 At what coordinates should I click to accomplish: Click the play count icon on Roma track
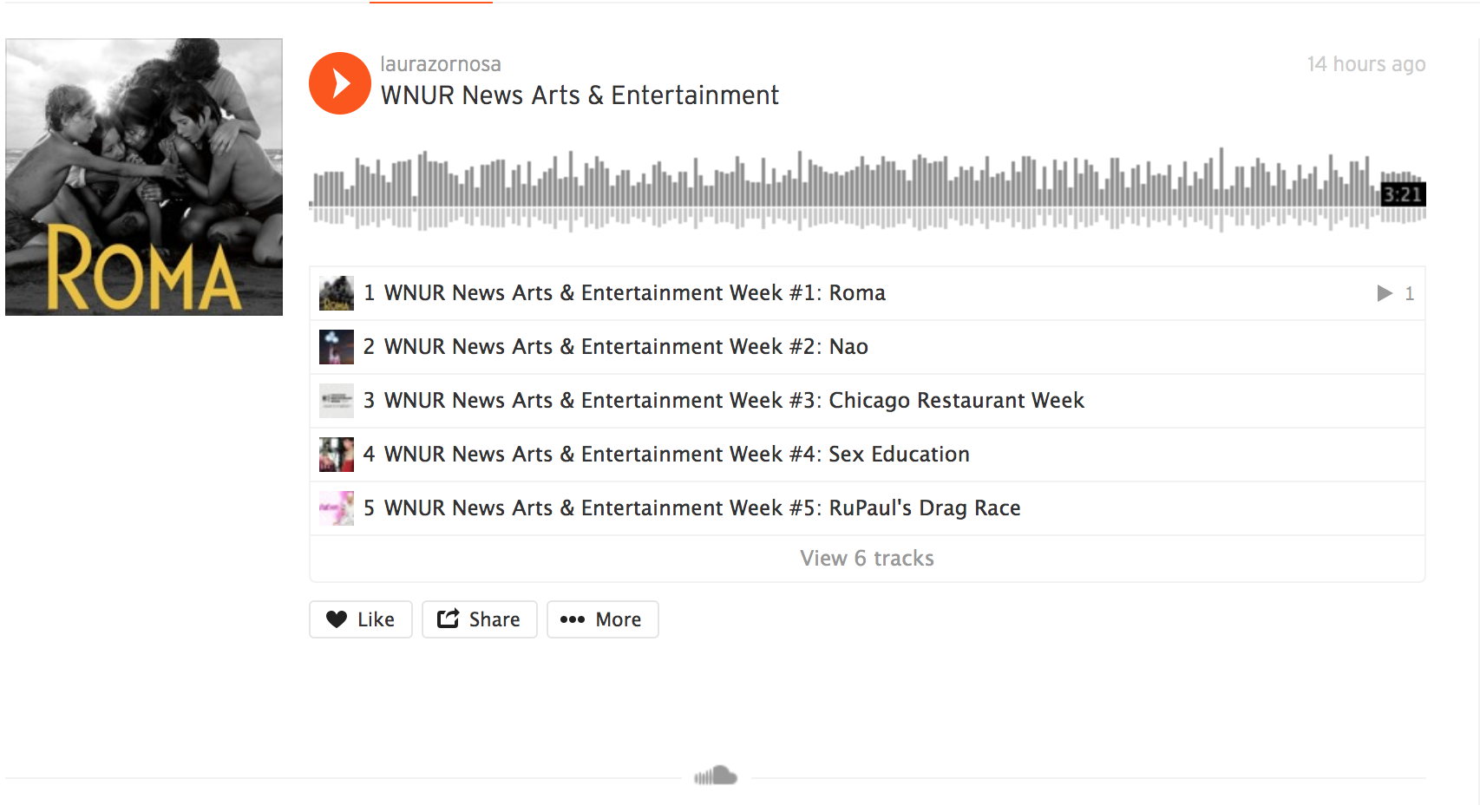pos(1385,293)
